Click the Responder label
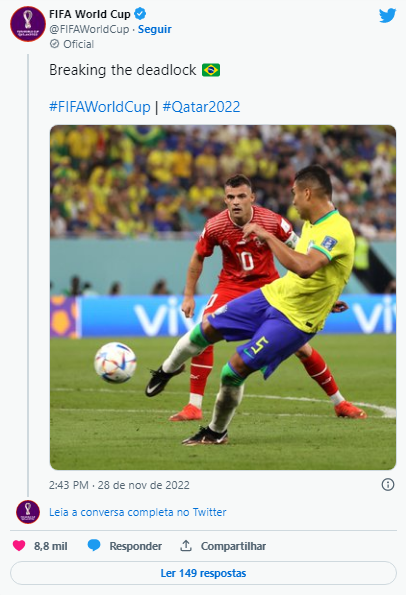Screen dimensions: 406x595 pyautogui.click(x=135, y=546)
